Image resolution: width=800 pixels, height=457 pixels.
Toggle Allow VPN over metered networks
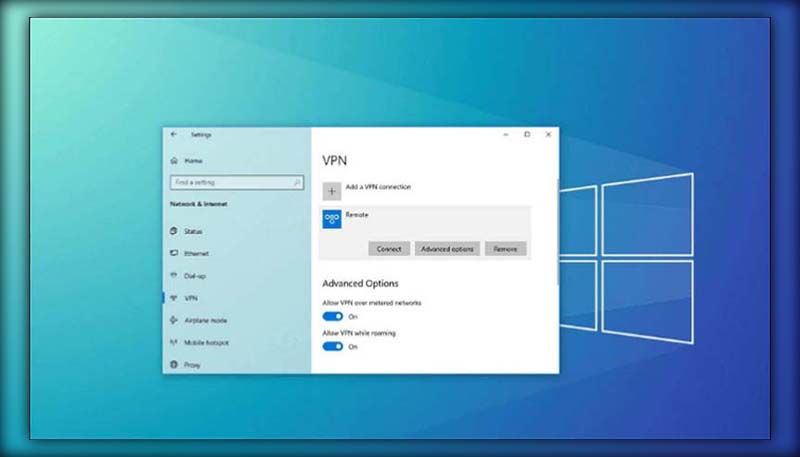pyautogui.click(x=333, y=316)
